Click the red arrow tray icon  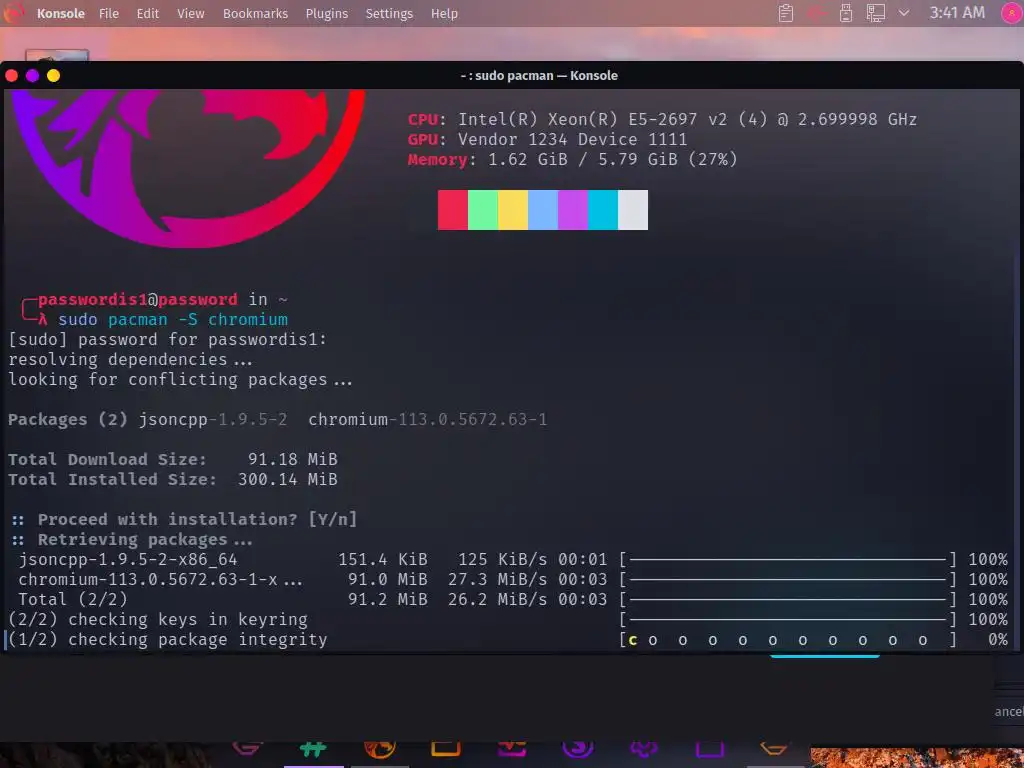[x=816, y=13]
